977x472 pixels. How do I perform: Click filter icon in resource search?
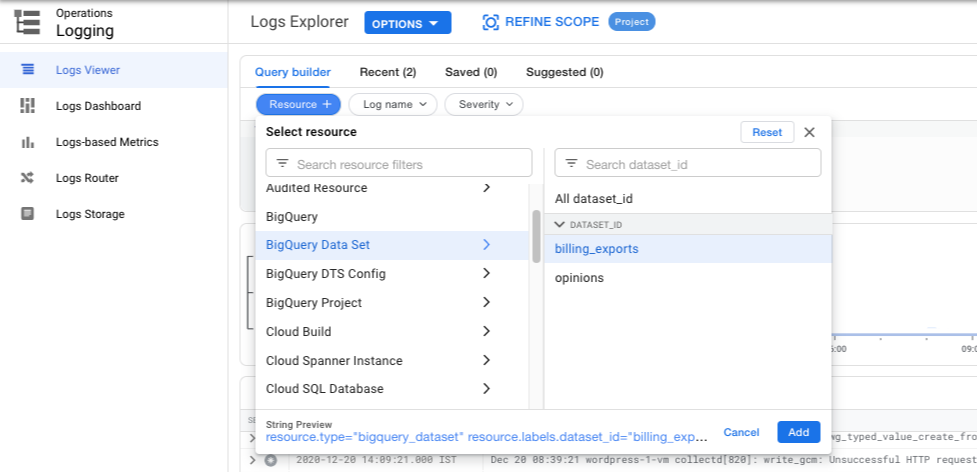pyautogui.click(x=282, y=164)
